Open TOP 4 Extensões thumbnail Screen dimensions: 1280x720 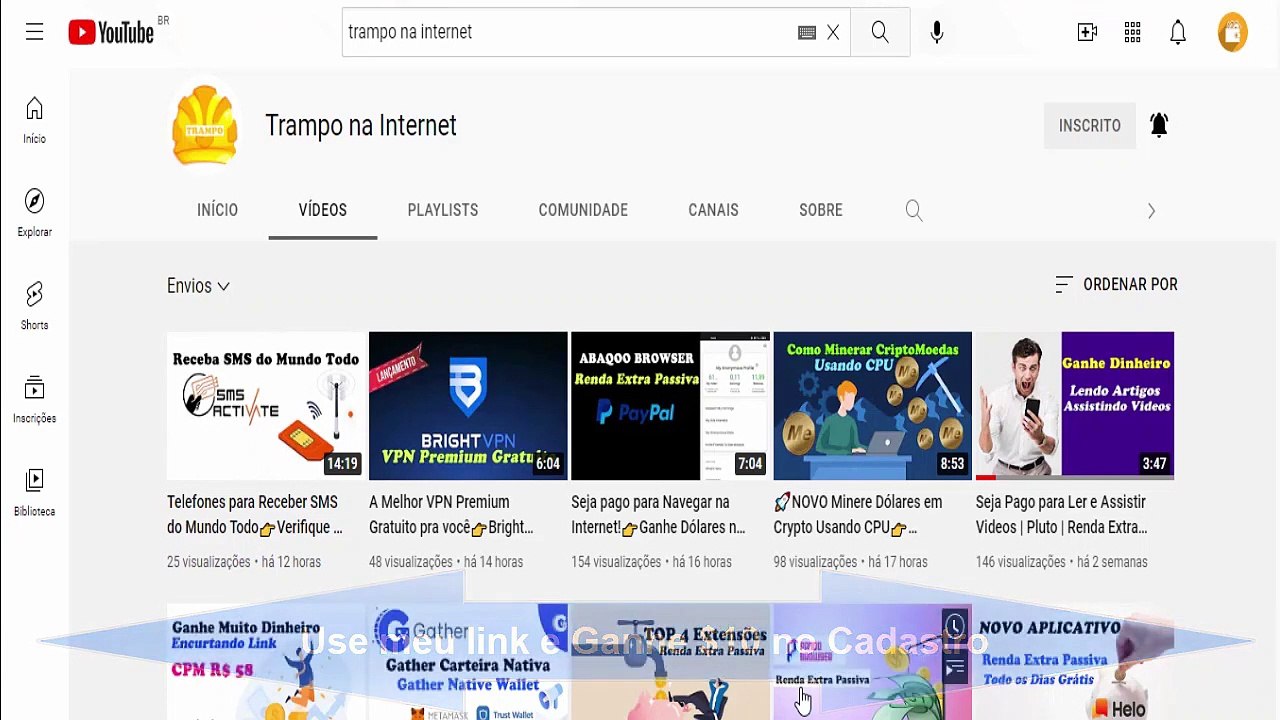tap(670, 662)
